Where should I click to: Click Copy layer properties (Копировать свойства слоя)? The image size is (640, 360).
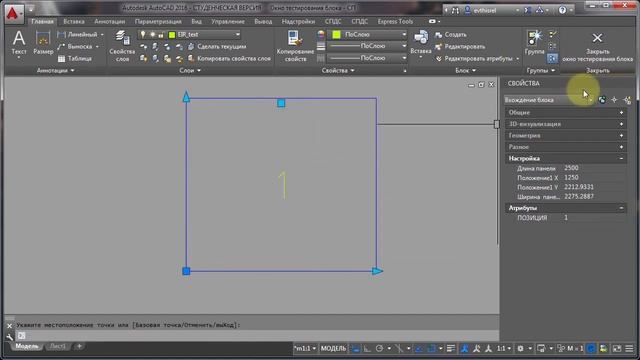(x=229, y=58)
